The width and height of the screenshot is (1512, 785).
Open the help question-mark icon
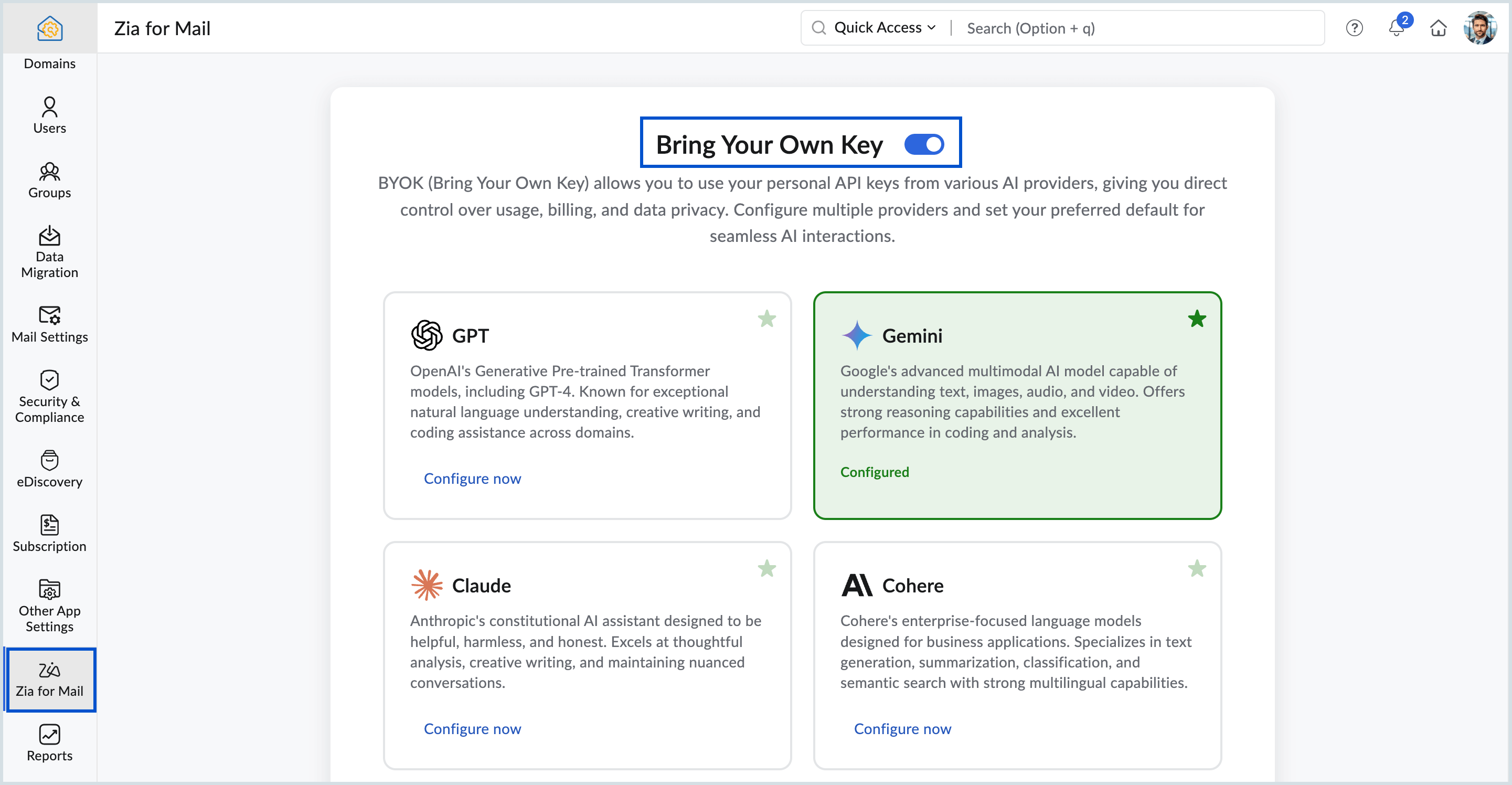1354,28
